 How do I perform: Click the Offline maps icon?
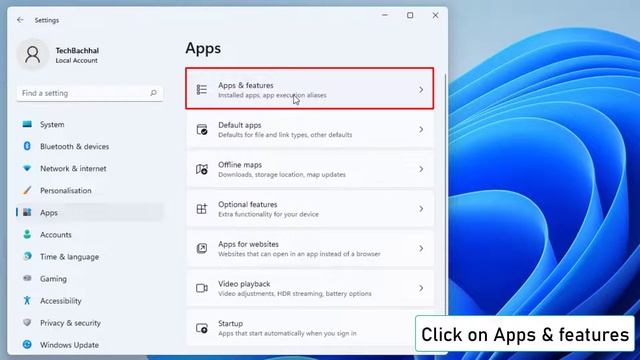(202, 169)
